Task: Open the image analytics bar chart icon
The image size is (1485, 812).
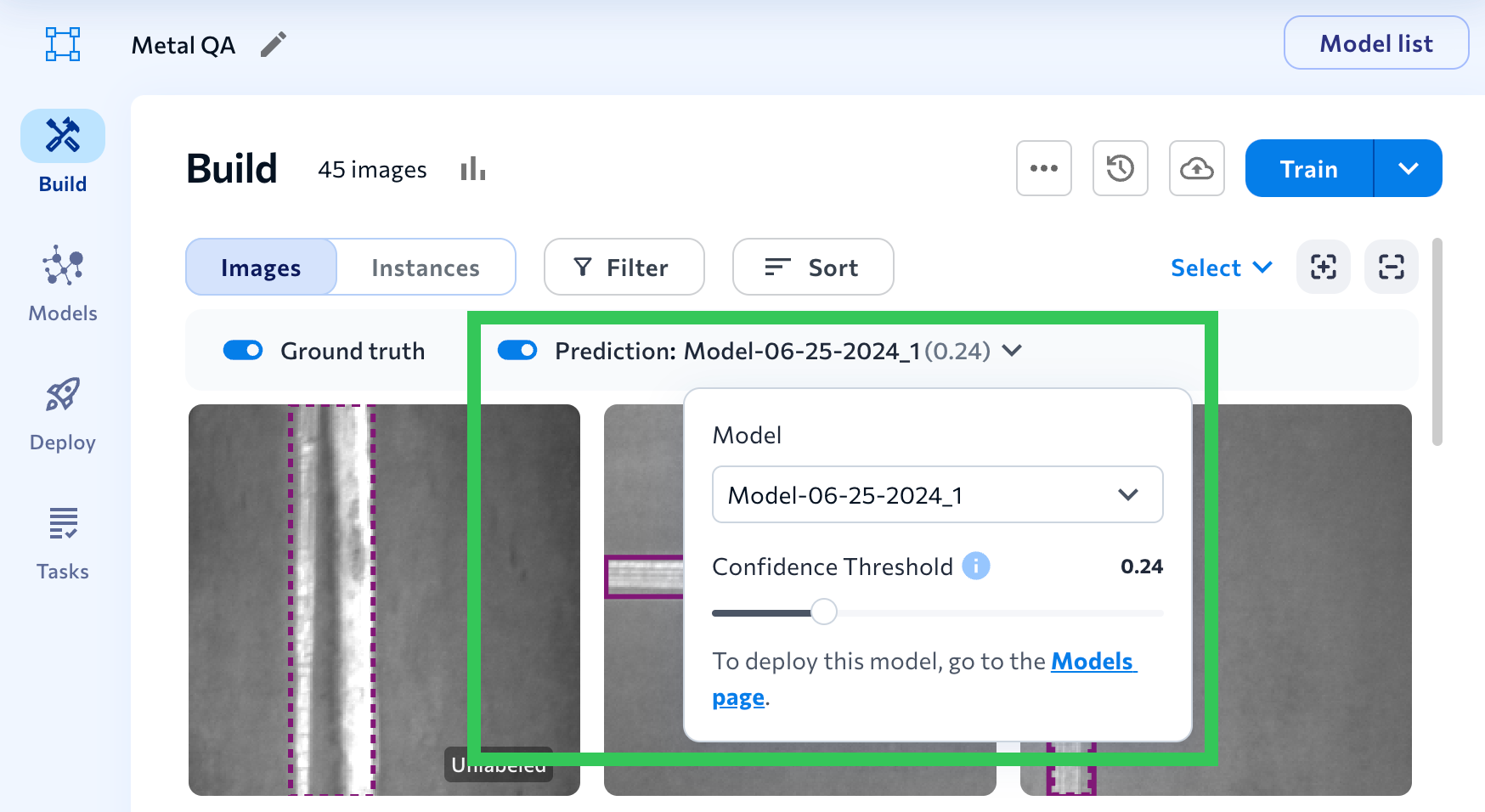Action: click(472, 169)
